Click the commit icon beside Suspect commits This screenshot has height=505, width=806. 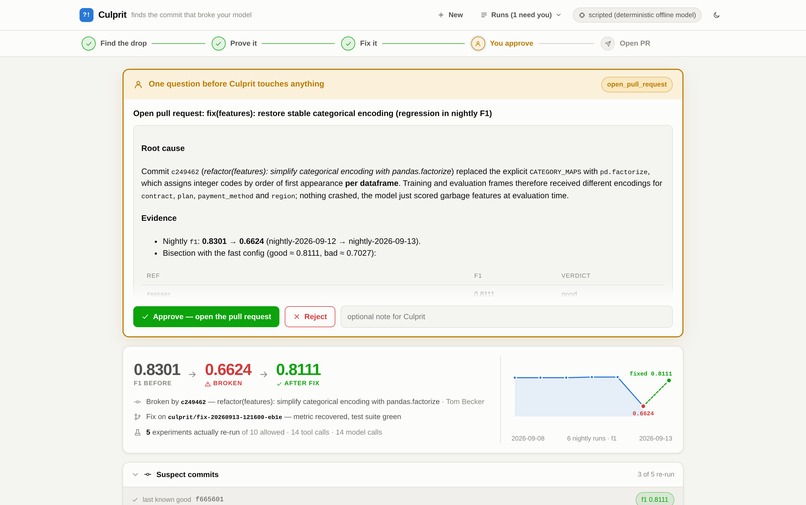click(148, 475)
